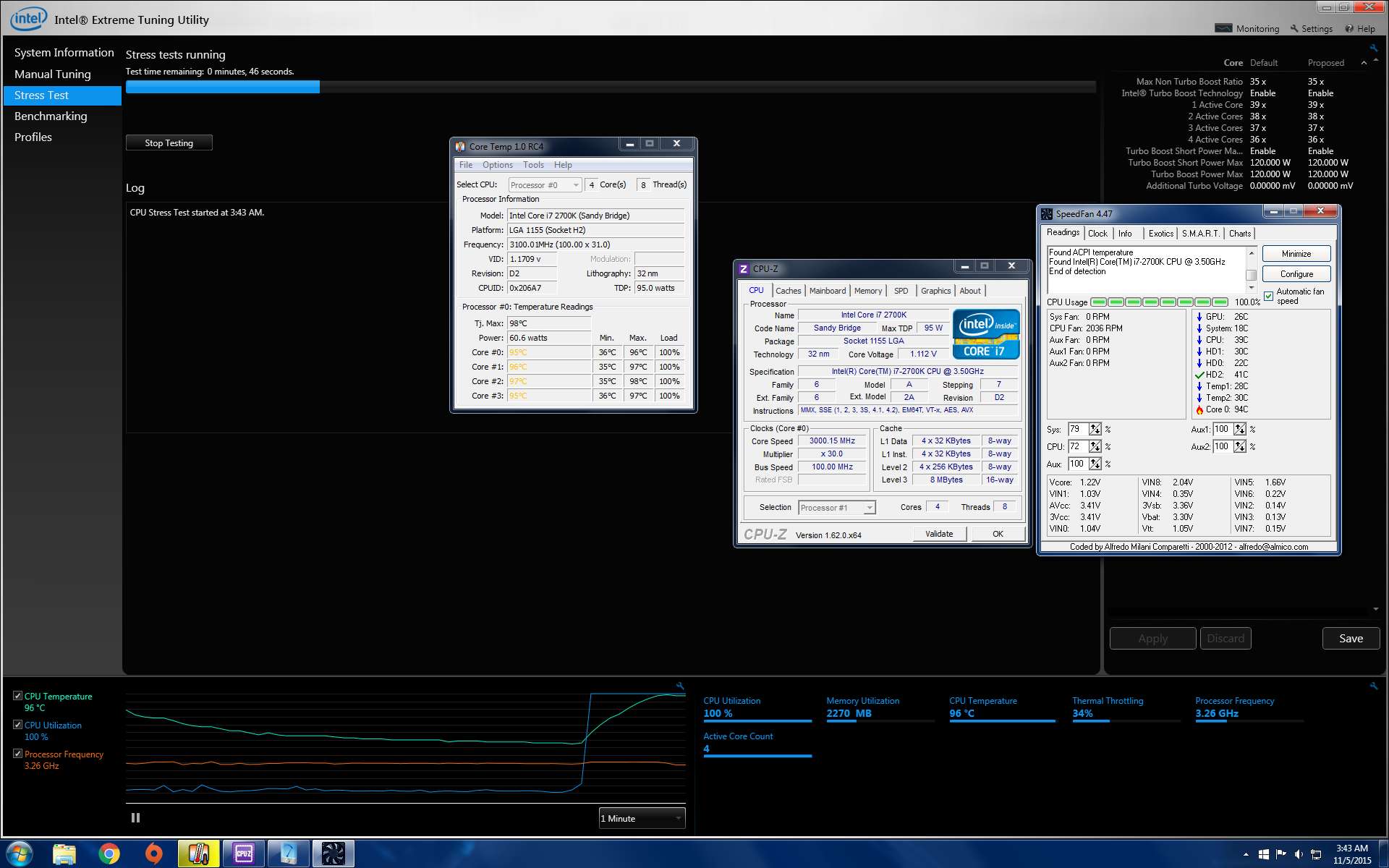
Task: Open Settings wrench in Intel XTU header
Action: point(1311,29)
